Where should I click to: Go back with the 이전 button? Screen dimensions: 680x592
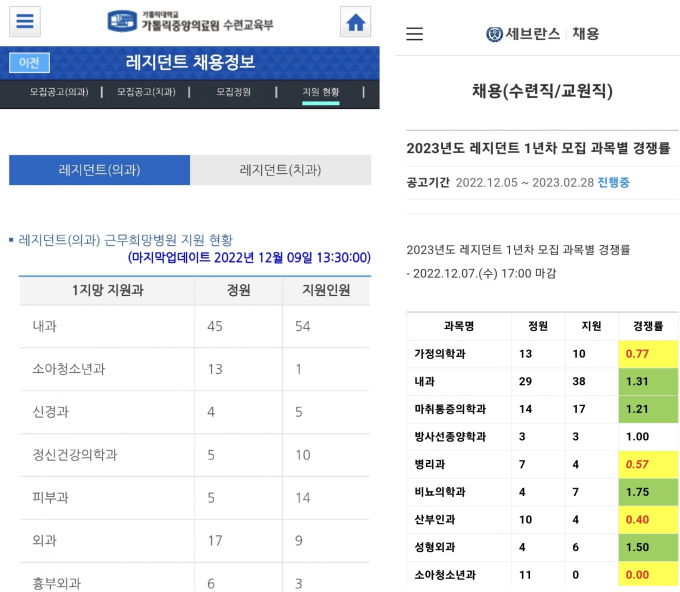pos(29,63)
